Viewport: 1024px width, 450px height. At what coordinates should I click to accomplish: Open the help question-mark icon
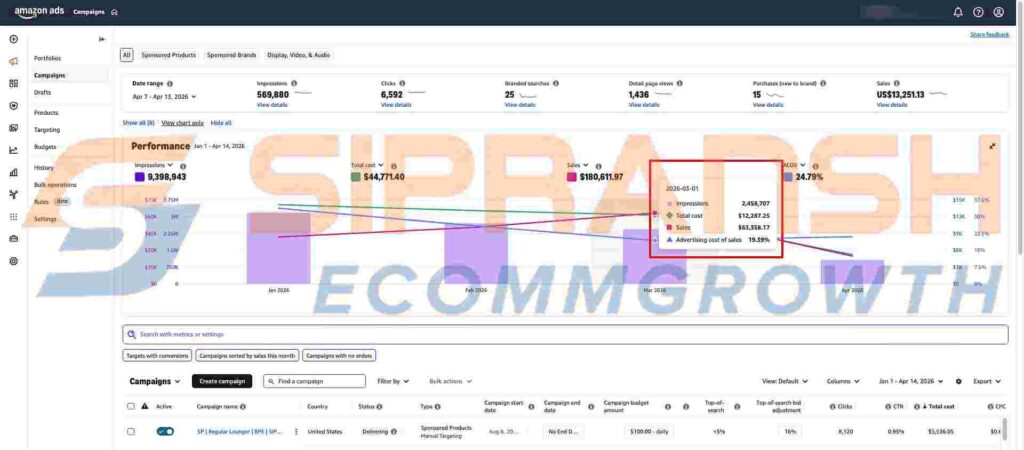pyautogui.click(x=978, y=12)
